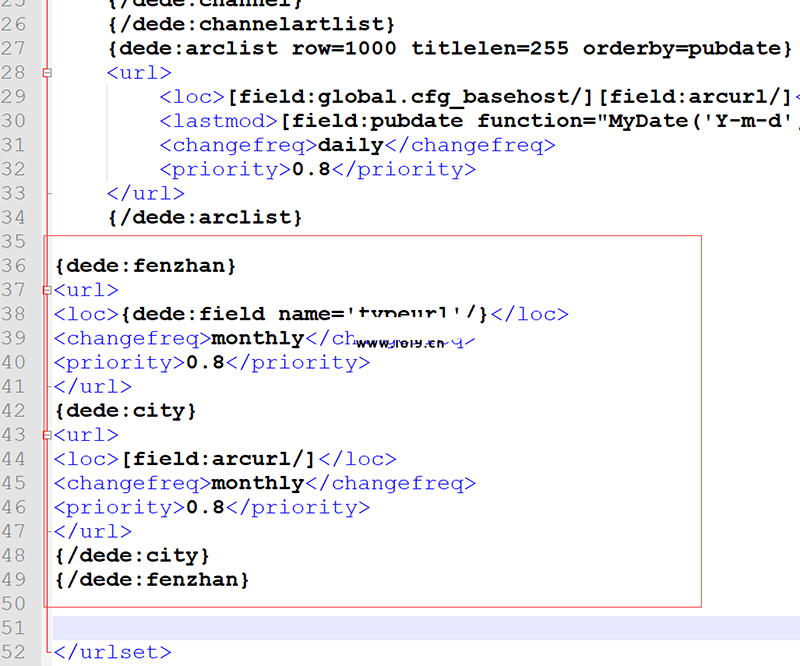Collapse the url fold marker on line 28
The height and width of the screenshot is (666, 800).
pos(46,73)
